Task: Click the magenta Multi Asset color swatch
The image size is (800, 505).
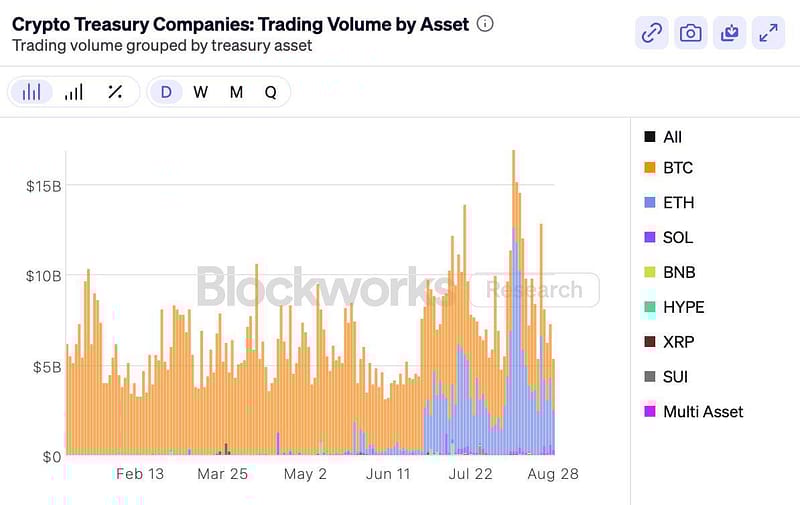Action: click(649, 411)
